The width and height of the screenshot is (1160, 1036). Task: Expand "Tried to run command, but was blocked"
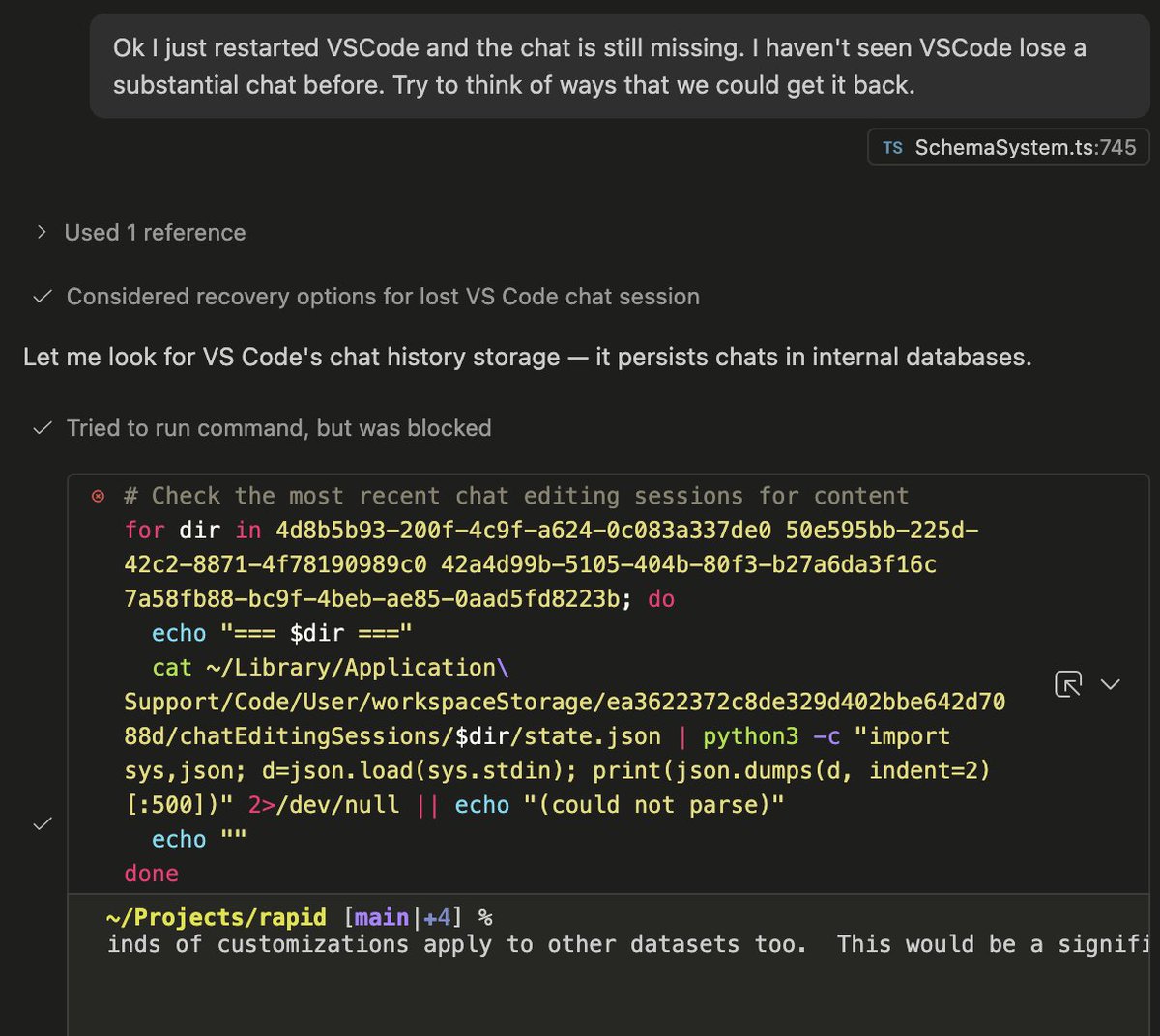point(278,428)
